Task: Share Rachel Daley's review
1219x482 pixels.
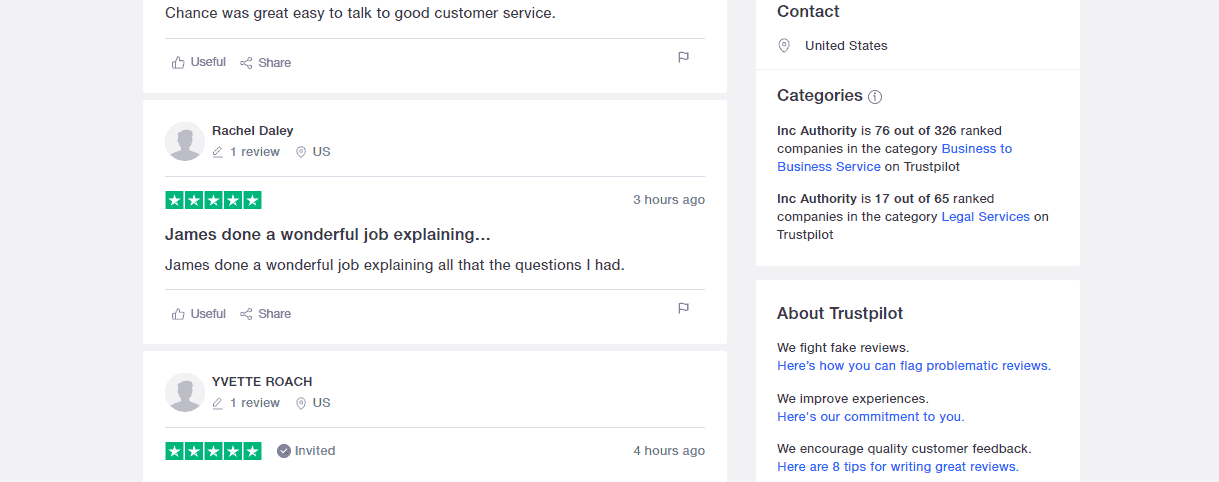Action: click(x=266, y=313)
